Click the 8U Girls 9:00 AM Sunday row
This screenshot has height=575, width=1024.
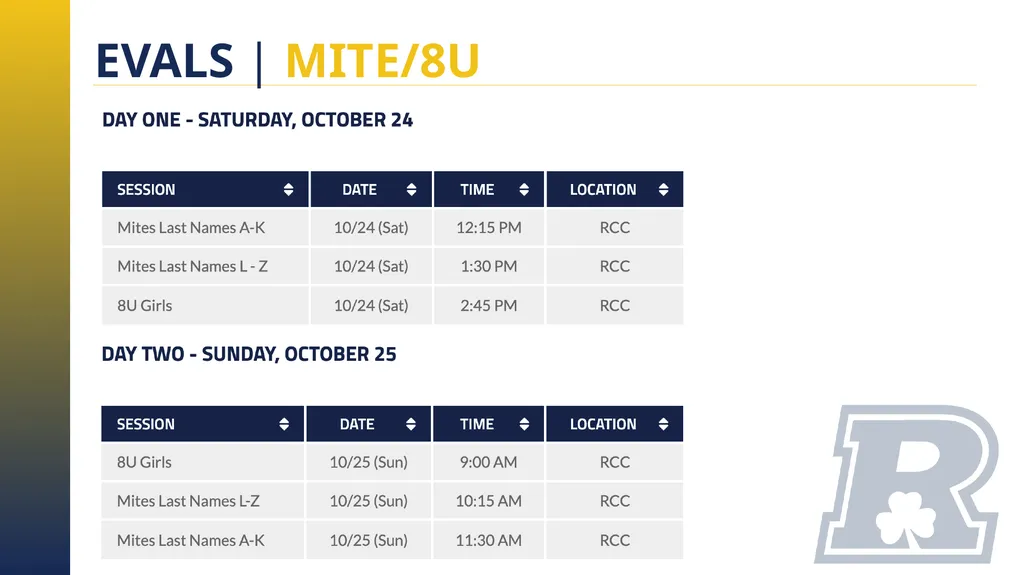pos(392,462)
